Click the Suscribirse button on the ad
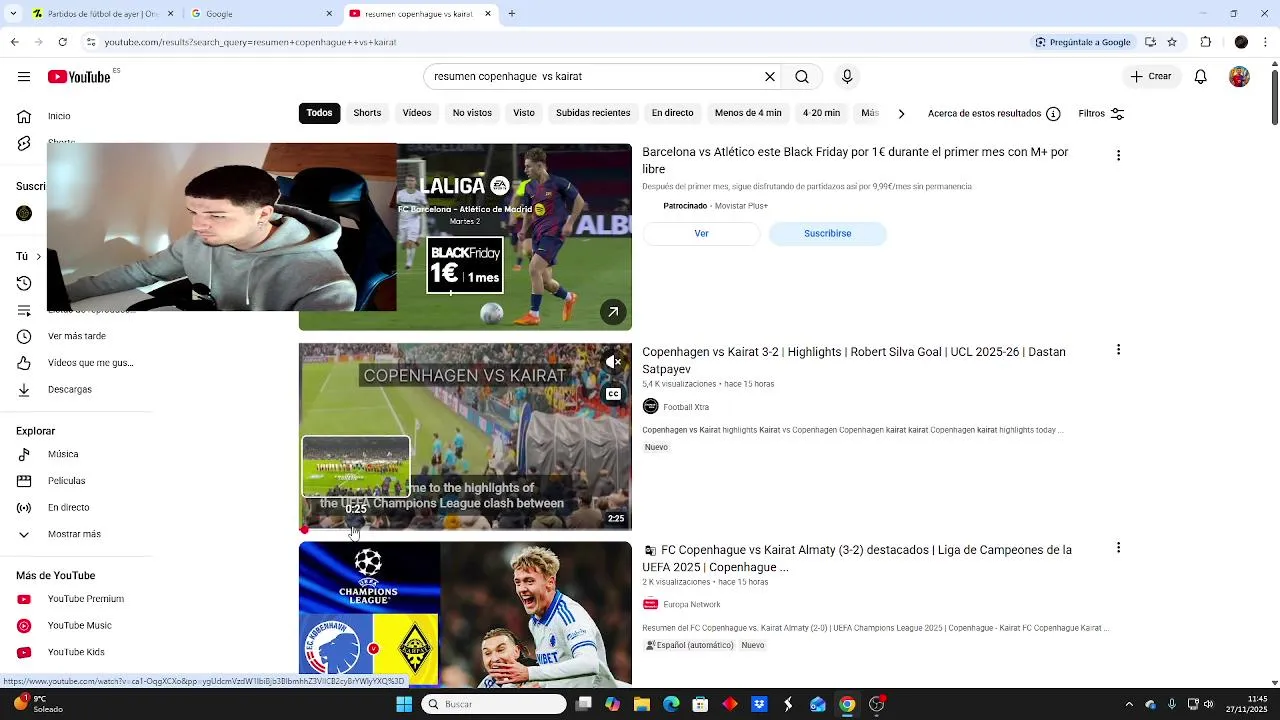Viewport: 1280px width, 720px height. click(827, 233)
